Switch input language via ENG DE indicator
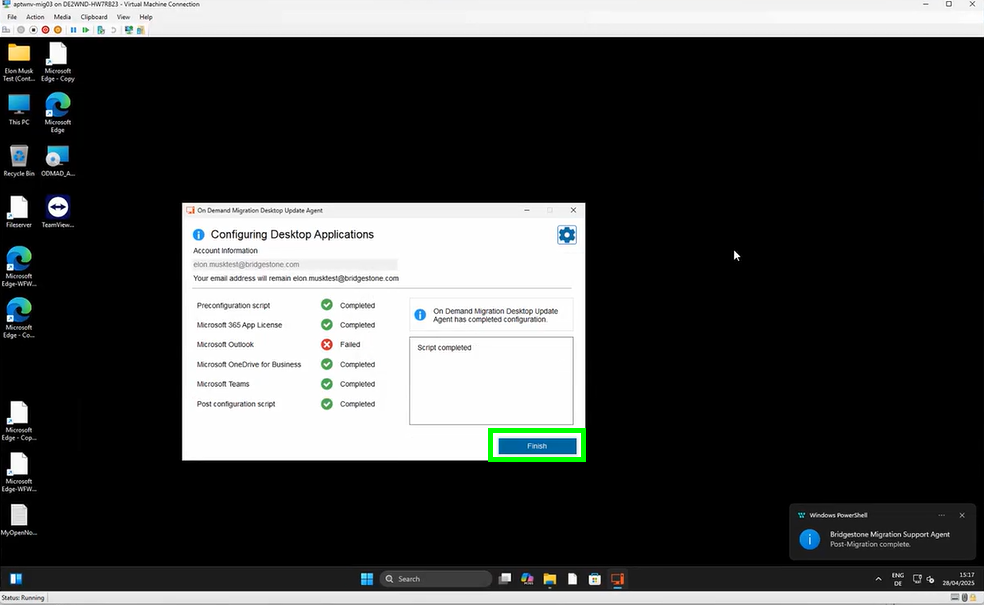Image resolution: width=984 pixels, height=605 pixels. [x=898, y=579]
